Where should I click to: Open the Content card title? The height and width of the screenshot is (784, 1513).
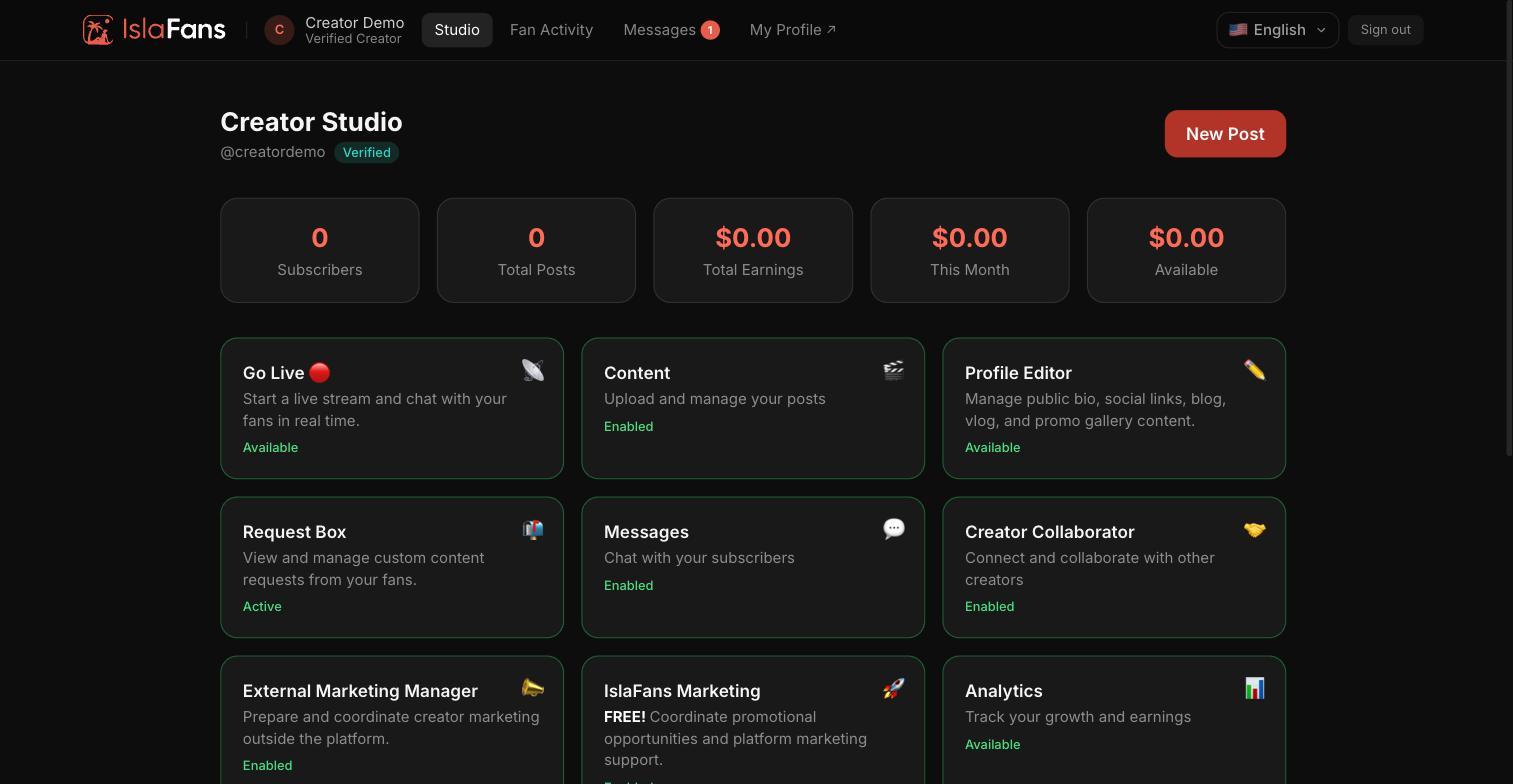[637, 373]
